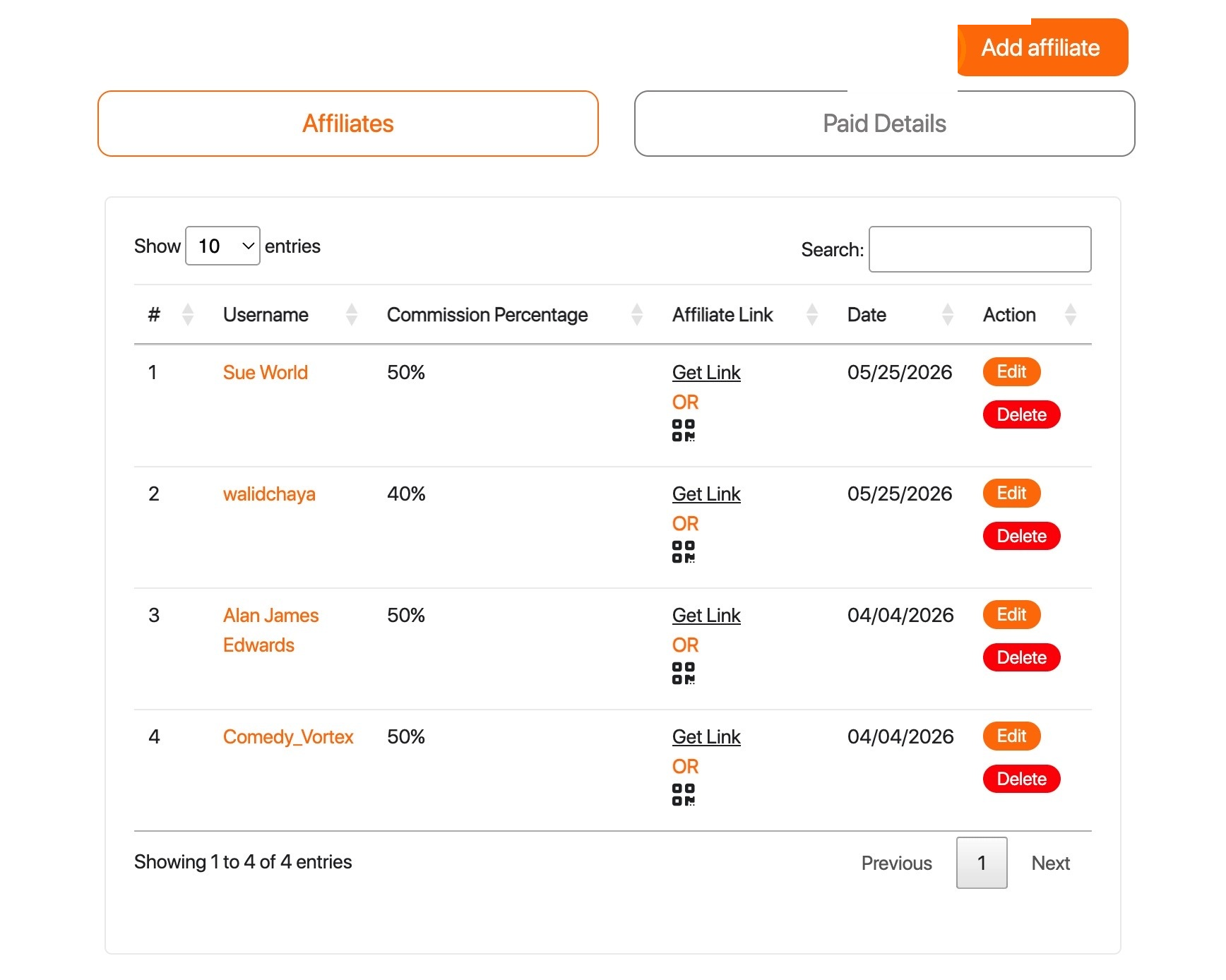Open the QR code for Sue World

[x=683, y=430]
